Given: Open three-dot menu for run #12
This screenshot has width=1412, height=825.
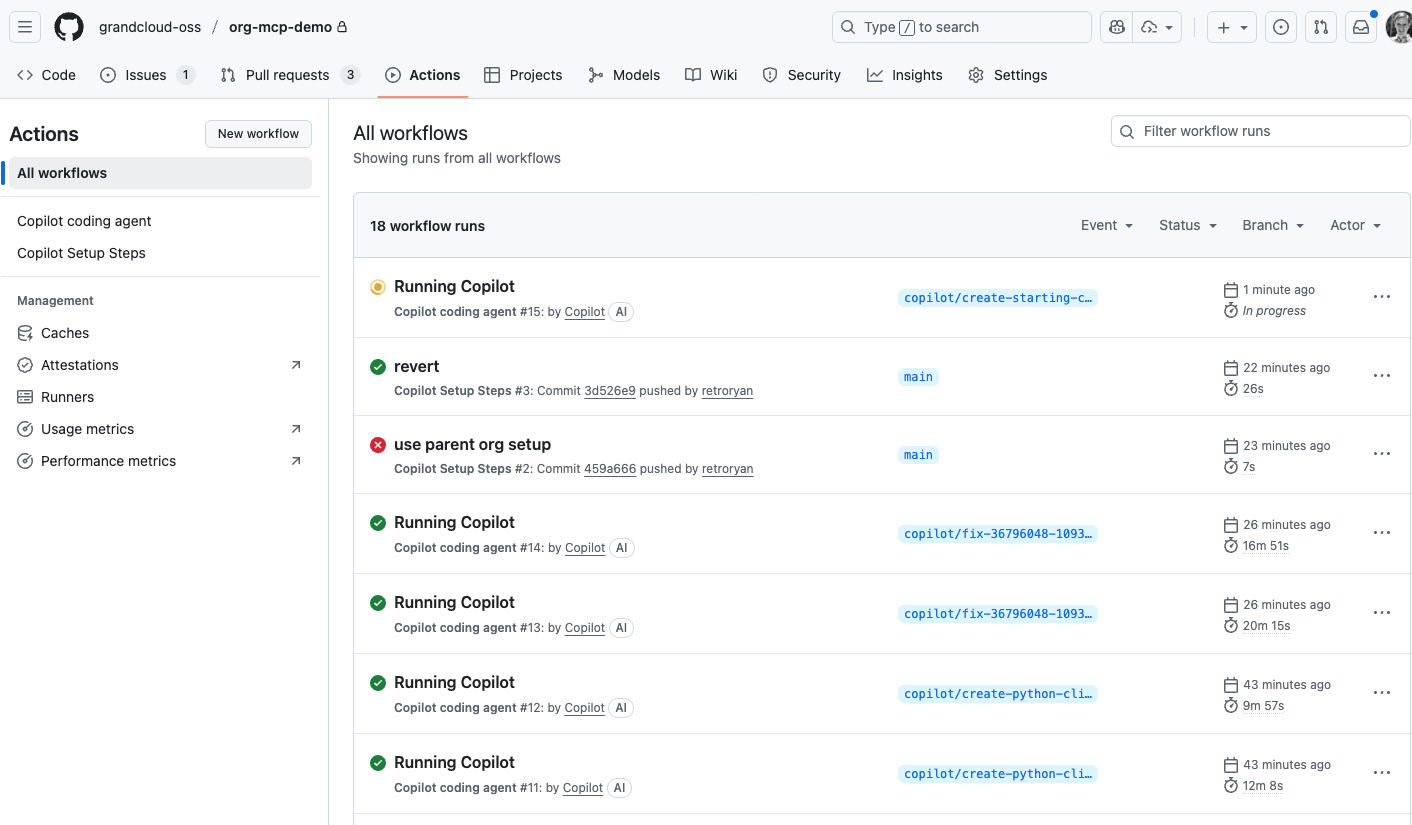Looking at the screenshot, I should click(x=1382, y=693).
